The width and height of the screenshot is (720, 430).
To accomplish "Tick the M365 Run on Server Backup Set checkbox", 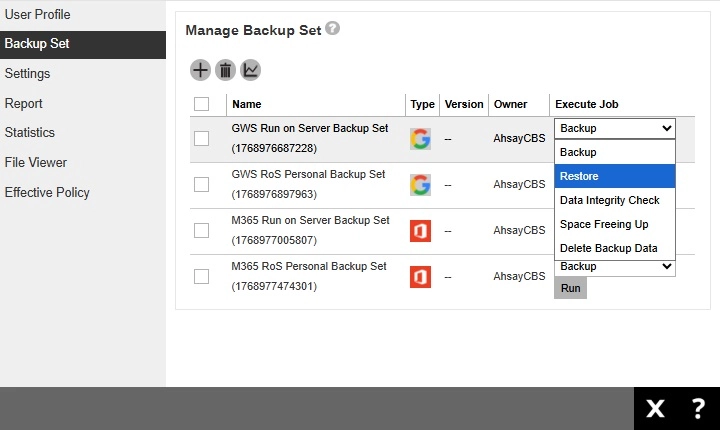I will click(201, 230).
